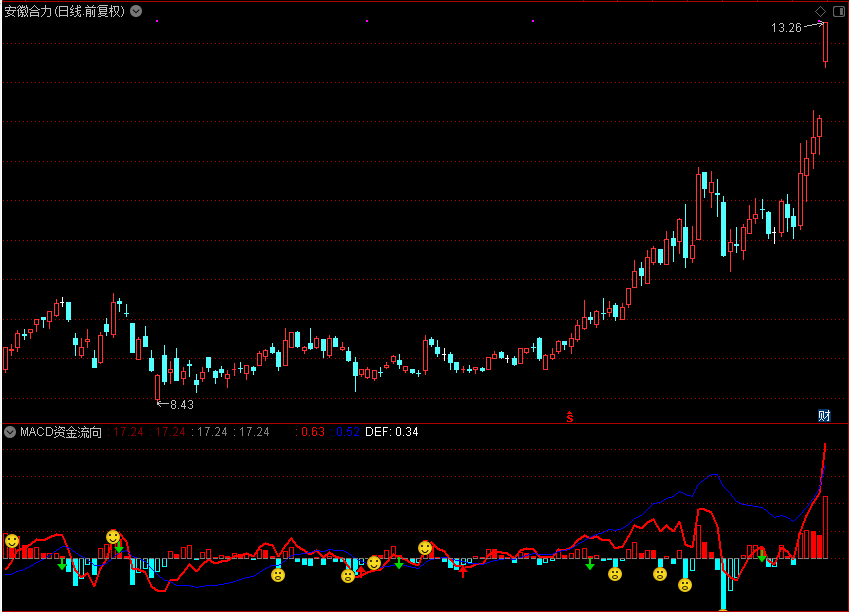Click the 8.43 low price label
Image resolution: width=849 pixels, height=612 pixels.
pyautogui.click(x=181, y=405)
